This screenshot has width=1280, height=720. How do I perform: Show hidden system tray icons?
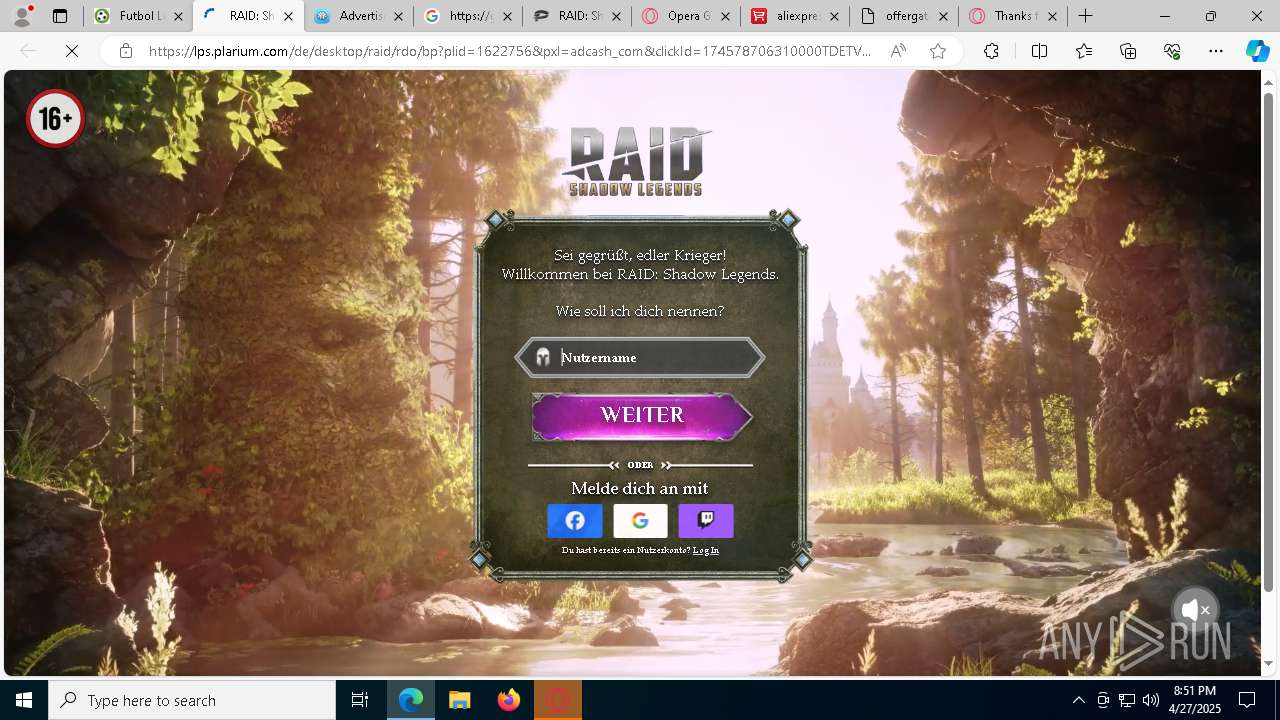pos(1078,700)
